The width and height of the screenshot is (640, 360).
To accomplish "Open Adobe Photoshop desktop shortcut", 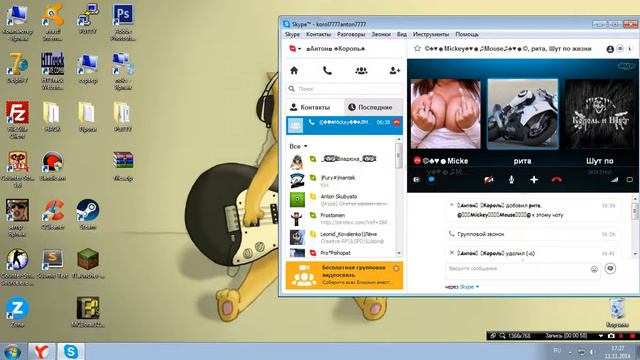I will point(123,22).
